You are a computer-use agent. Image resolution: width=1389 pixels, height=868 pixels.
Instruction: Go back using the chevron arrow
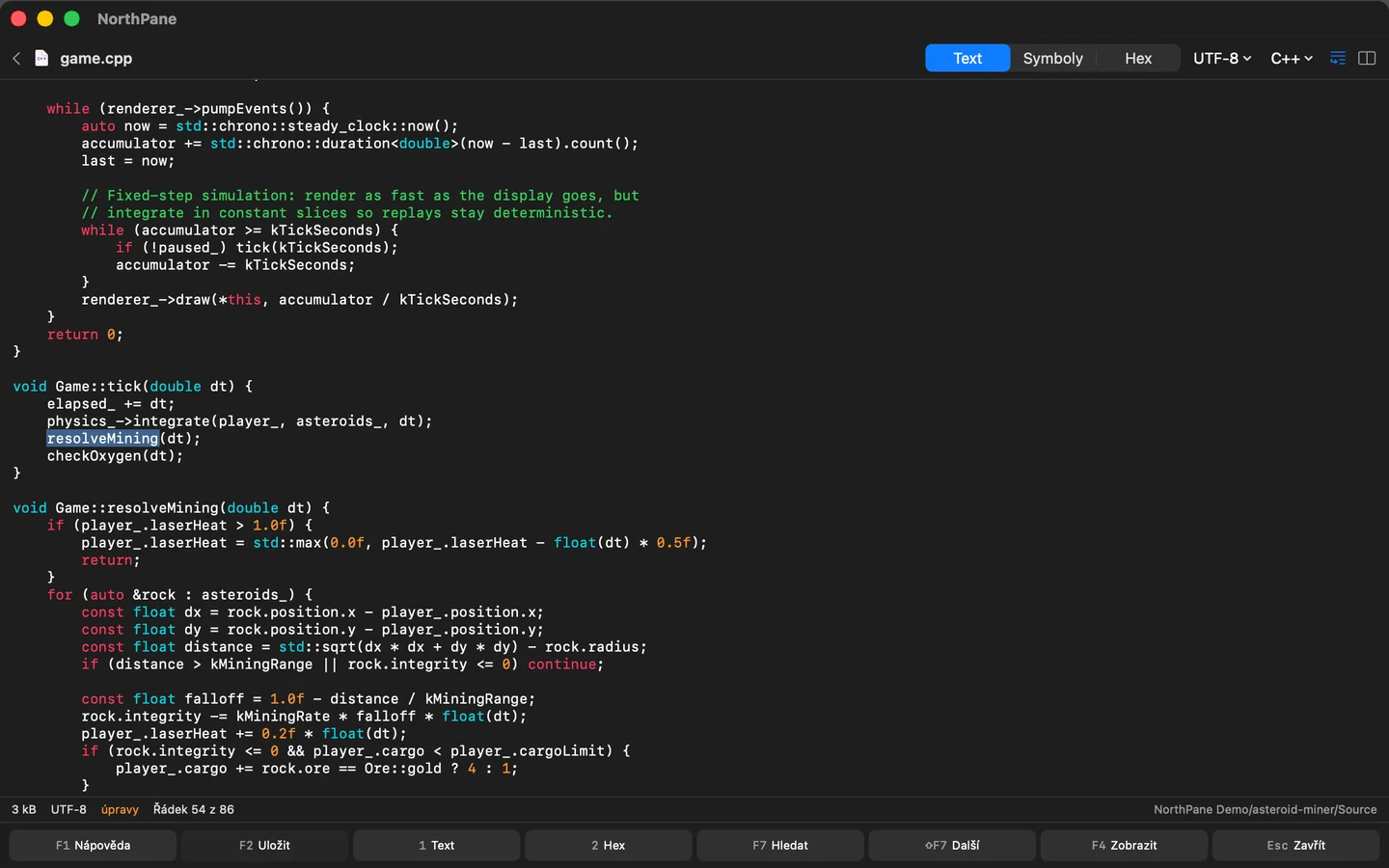16,58
